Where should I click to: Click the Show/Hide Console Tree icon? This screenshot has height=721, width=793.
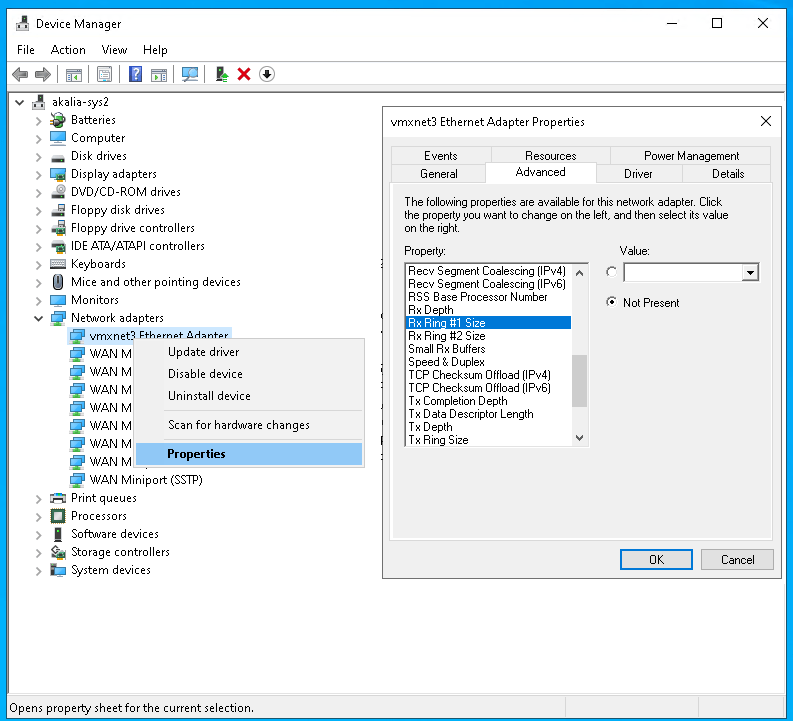73,74
